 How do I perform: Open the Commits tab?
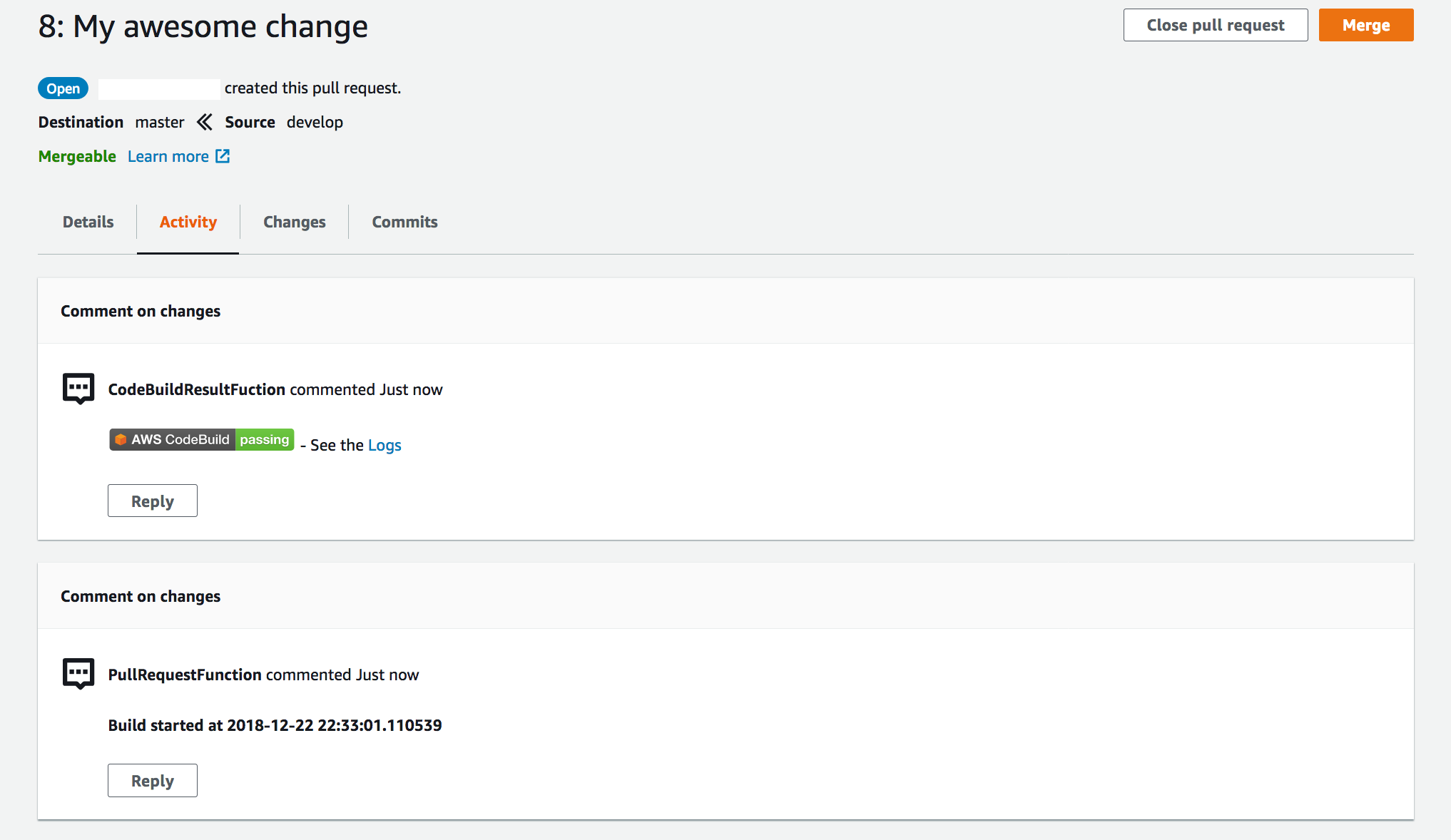click(x=404, y=222)
